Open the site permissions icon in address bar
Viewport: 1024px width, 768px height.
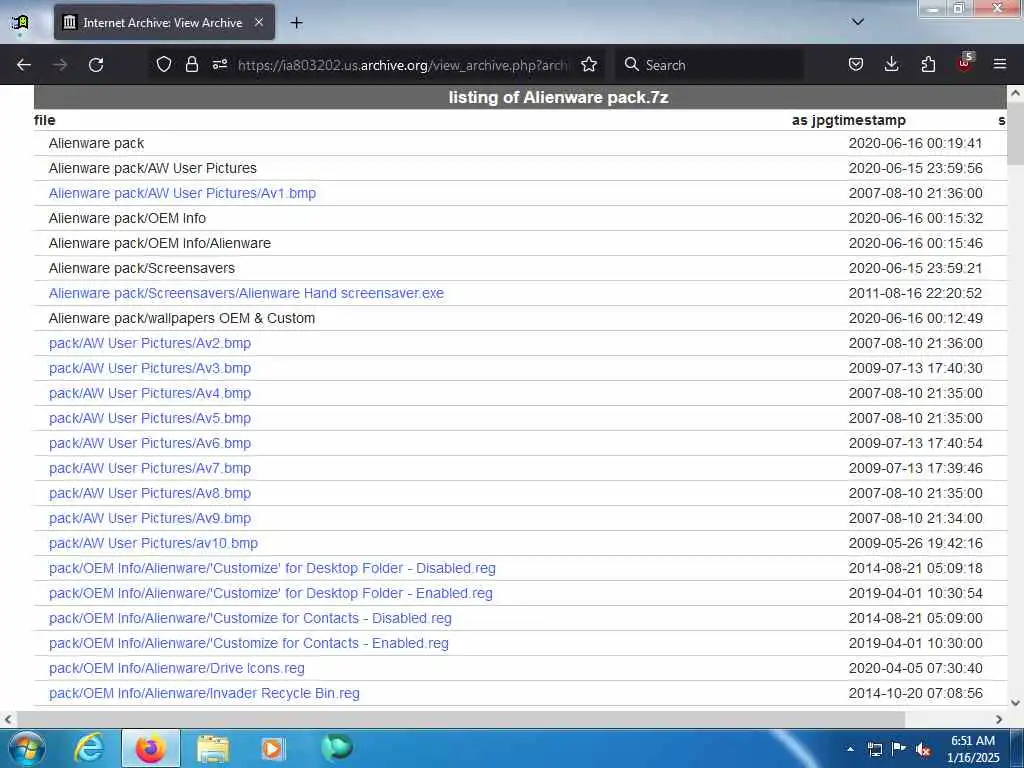click(x=220, y=64)
